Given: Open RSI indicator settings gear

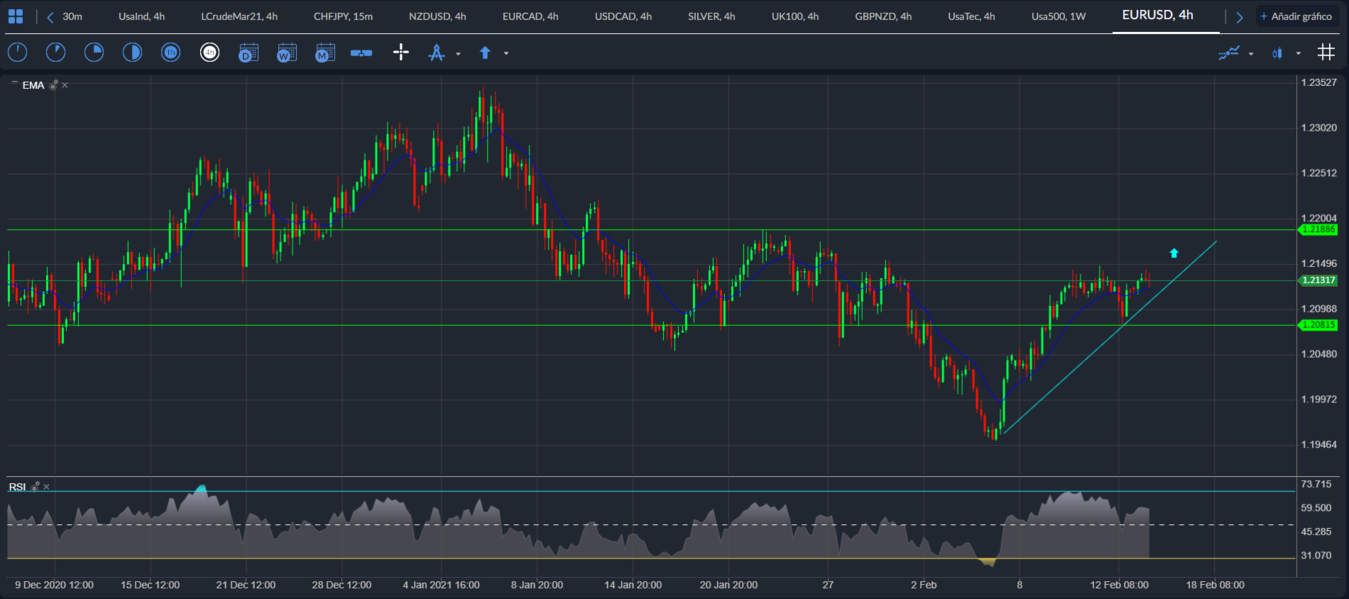Looking at the screenshot, I should click(35, 486).
